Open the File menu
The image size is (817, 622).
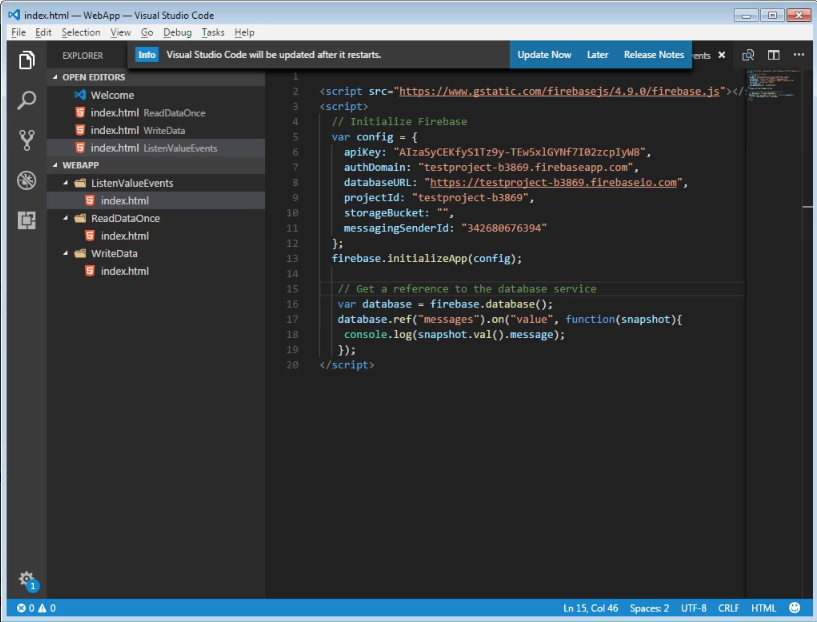point(18,32)
